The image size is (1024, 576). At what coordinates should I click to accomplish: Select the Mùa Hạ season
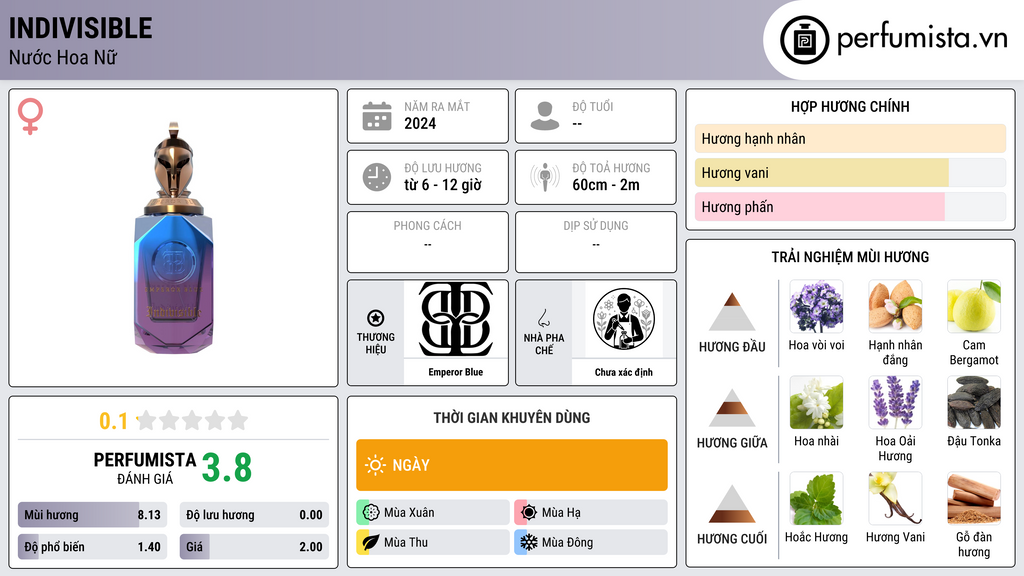[591, 513]
